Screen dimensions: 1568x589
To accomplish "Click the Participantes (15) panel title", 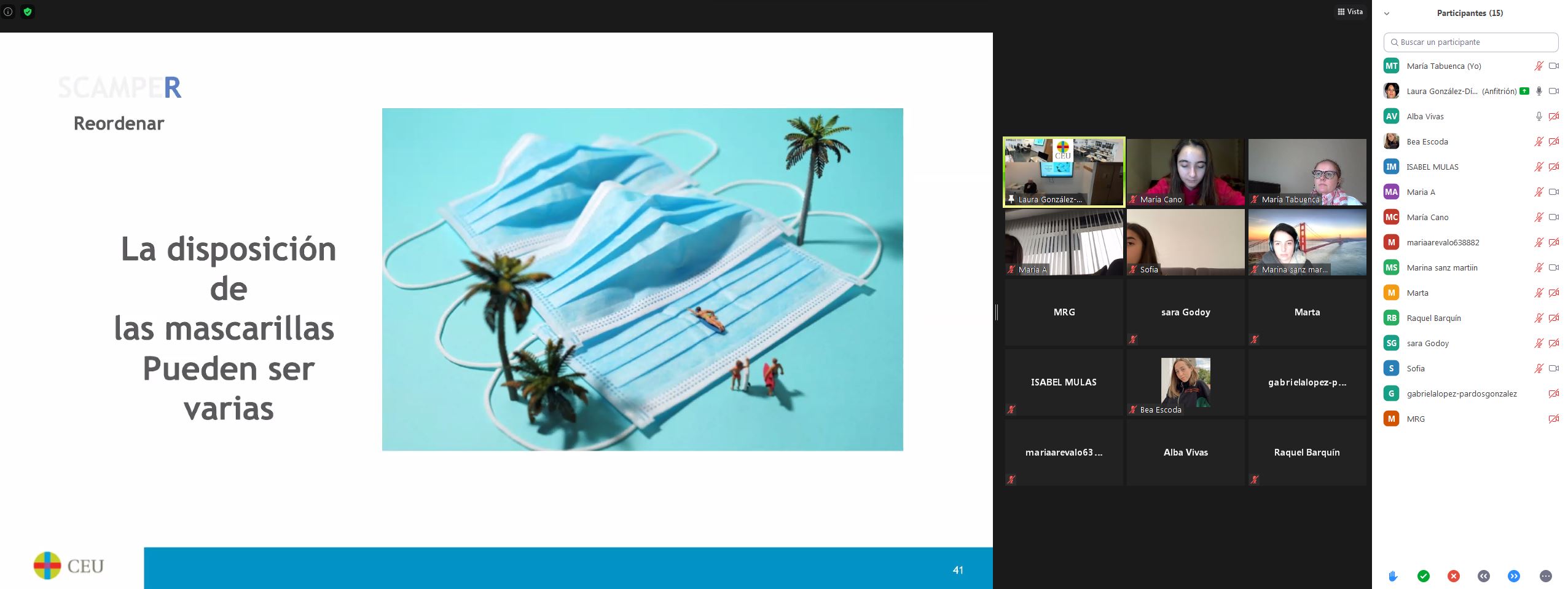I will click(1469, 13).
